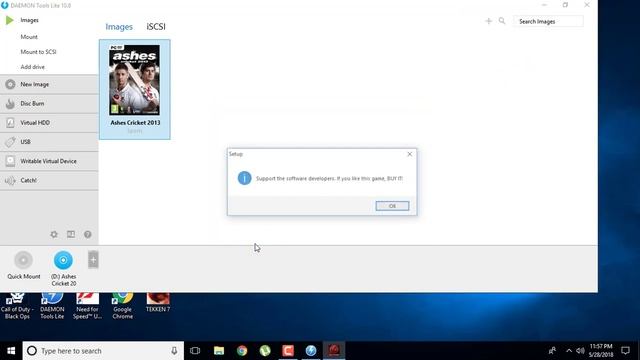Open DAEMON Tools Lite desktop shortcut
Screen dimensions: 640x360
coord(52,306)
